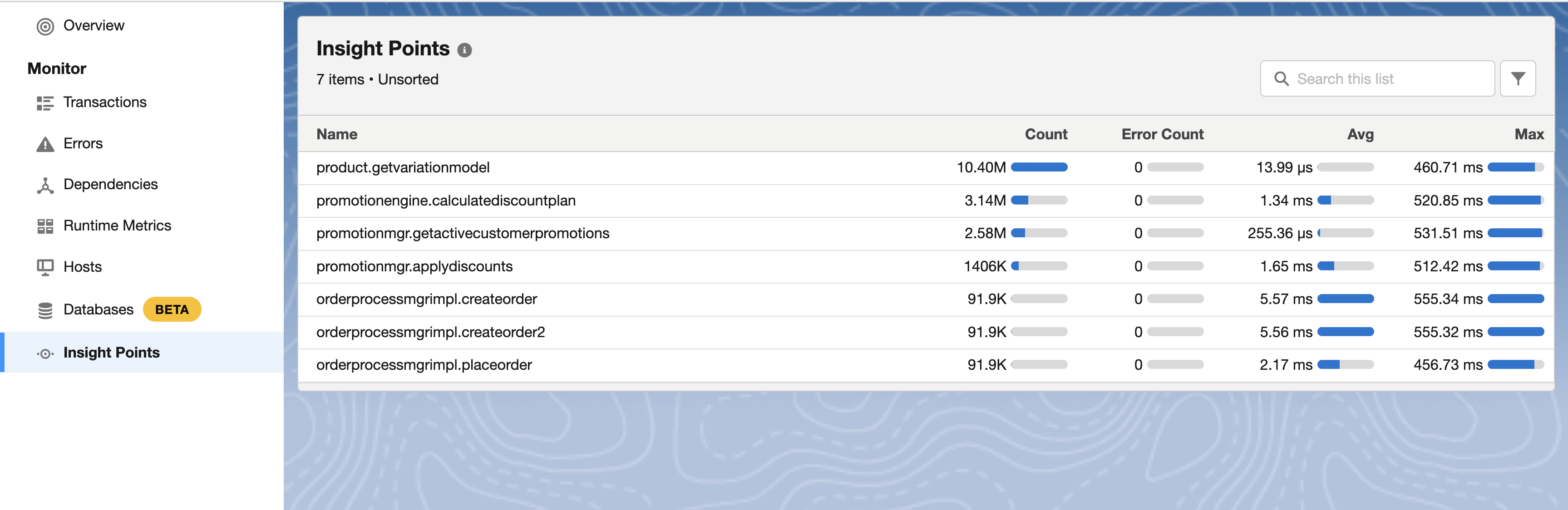
Task: Open the Transactions section icon
Action: (44, 102)
